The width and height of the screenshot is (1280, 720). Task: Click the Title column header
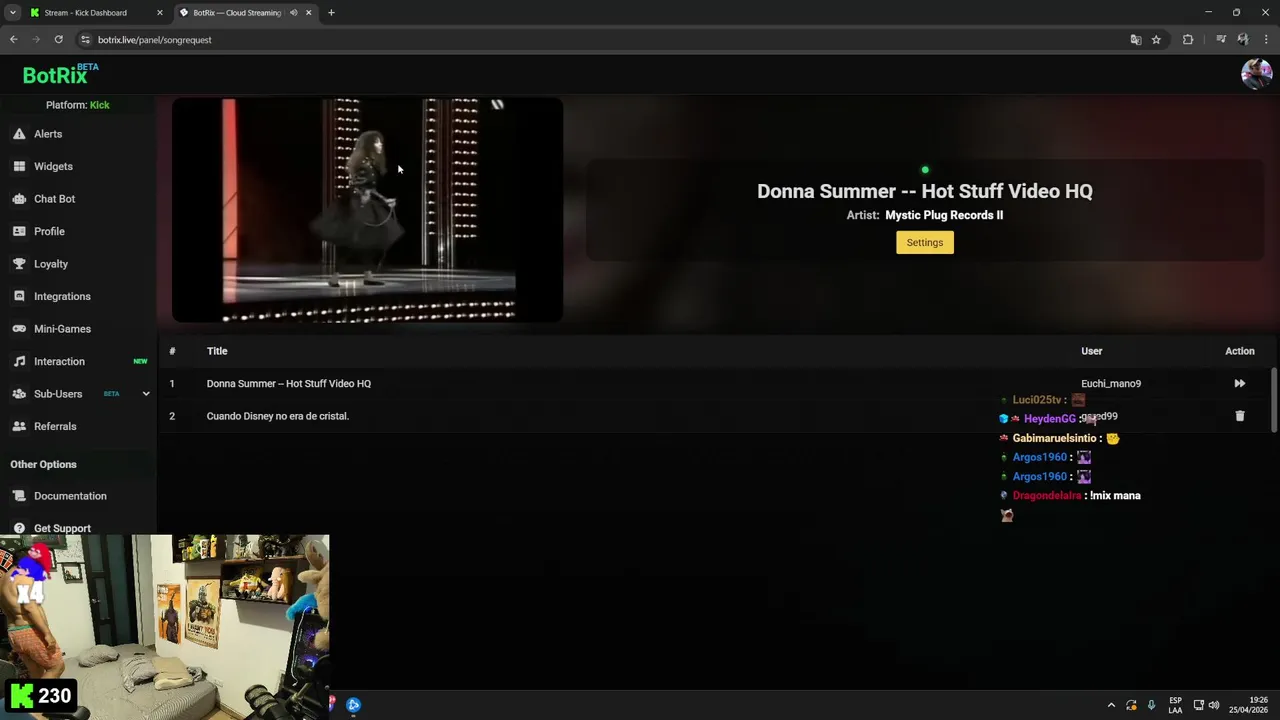pos(217,351)
